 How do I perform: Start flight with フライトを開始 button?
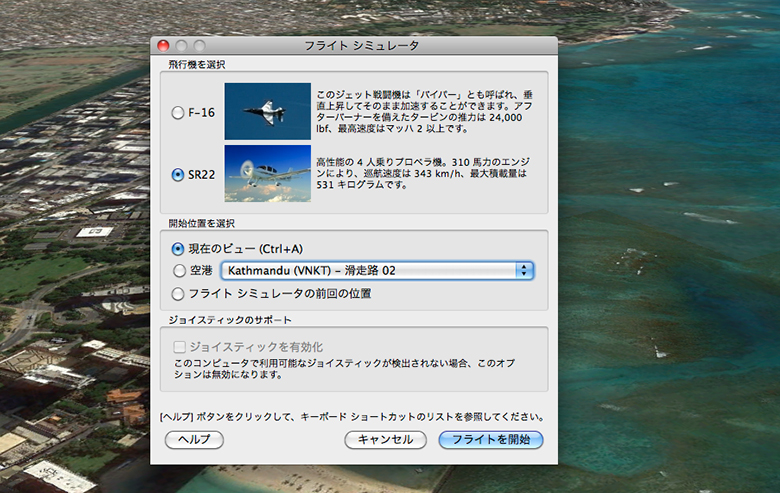[490, 439]
